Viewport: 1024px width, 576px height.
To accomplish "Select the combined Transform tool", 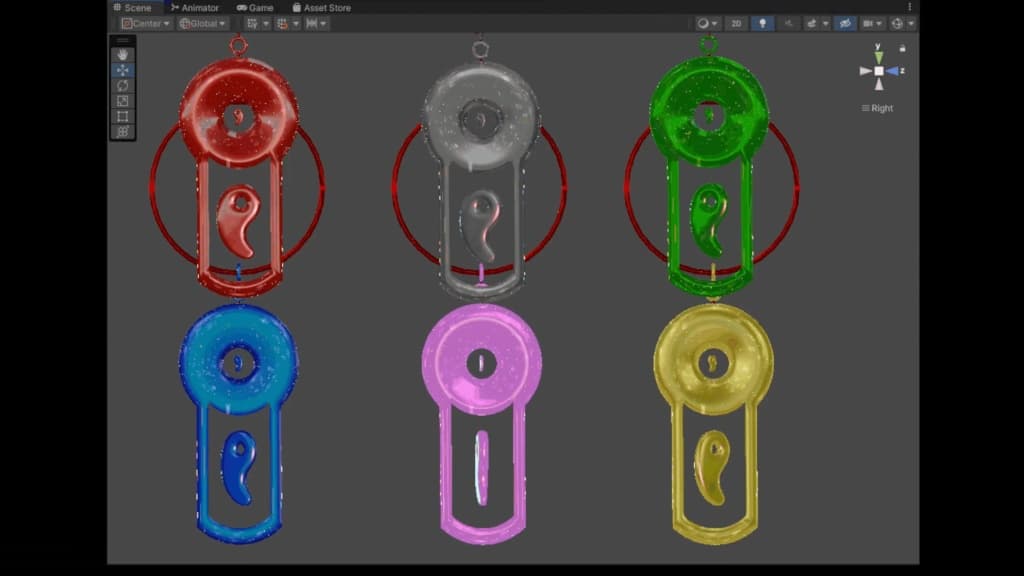I will 123,132.
